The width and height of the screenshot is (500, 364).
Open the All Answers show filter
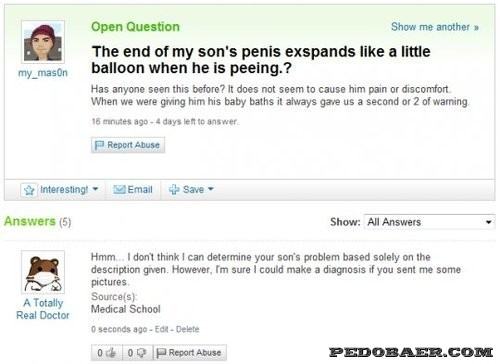[429, 222]
